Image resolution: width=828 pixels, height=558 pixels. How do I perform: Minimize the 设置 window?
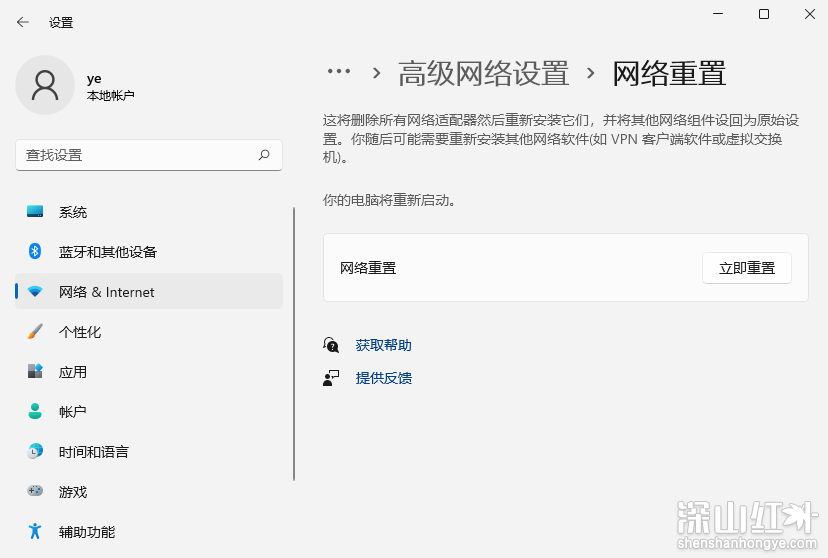(718, 14)
